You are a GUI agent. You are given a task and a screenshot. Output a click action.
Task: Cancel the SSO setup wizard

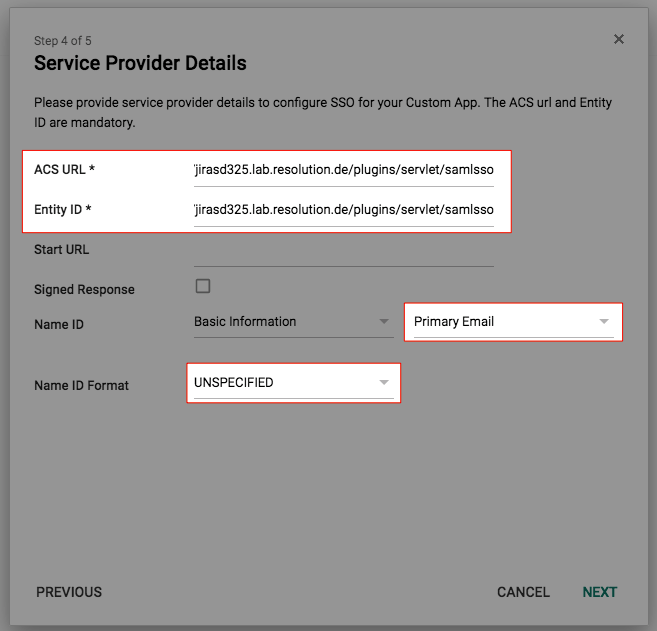[523, 592]
